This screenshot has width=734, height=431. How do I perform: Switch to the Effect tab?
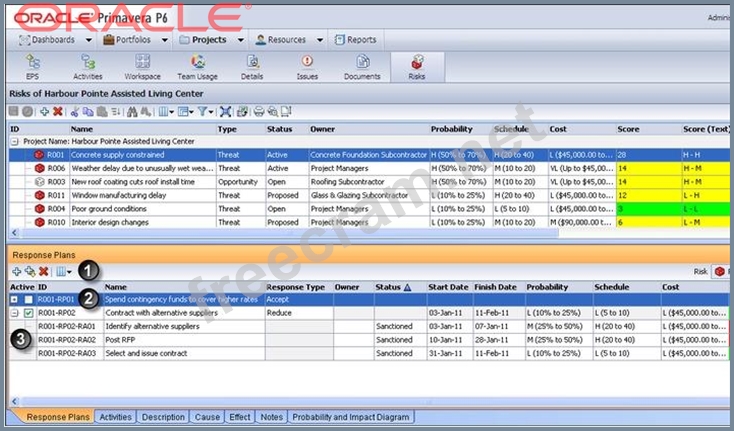240,416
